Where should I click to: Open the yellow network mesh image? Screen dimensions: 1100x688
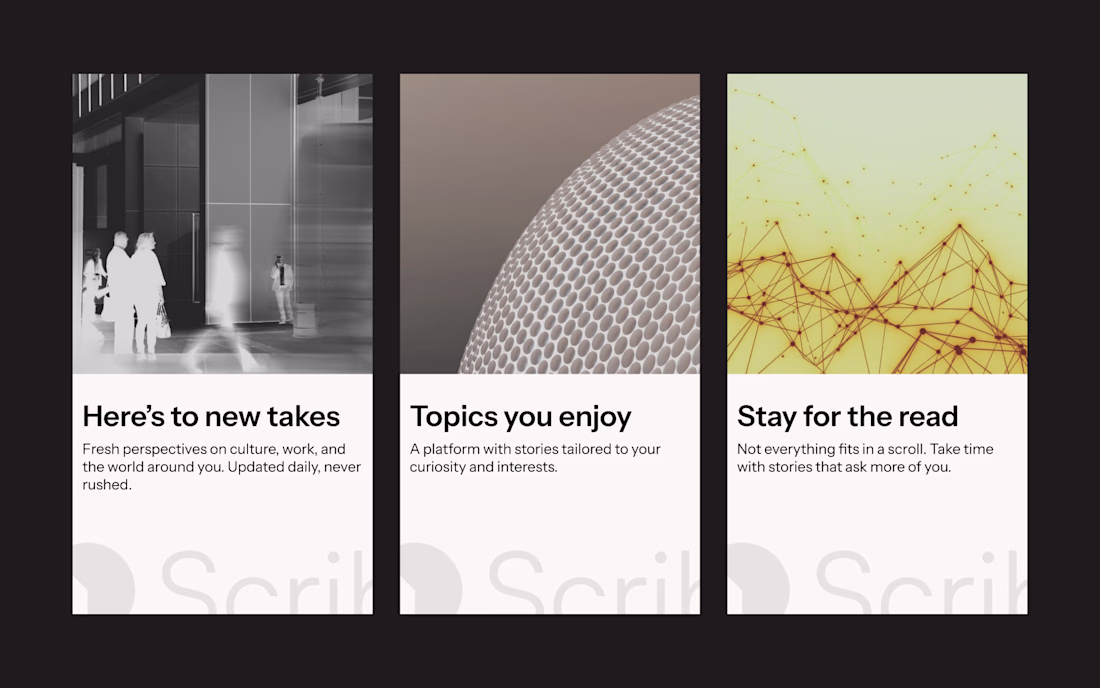coord(877,224)
